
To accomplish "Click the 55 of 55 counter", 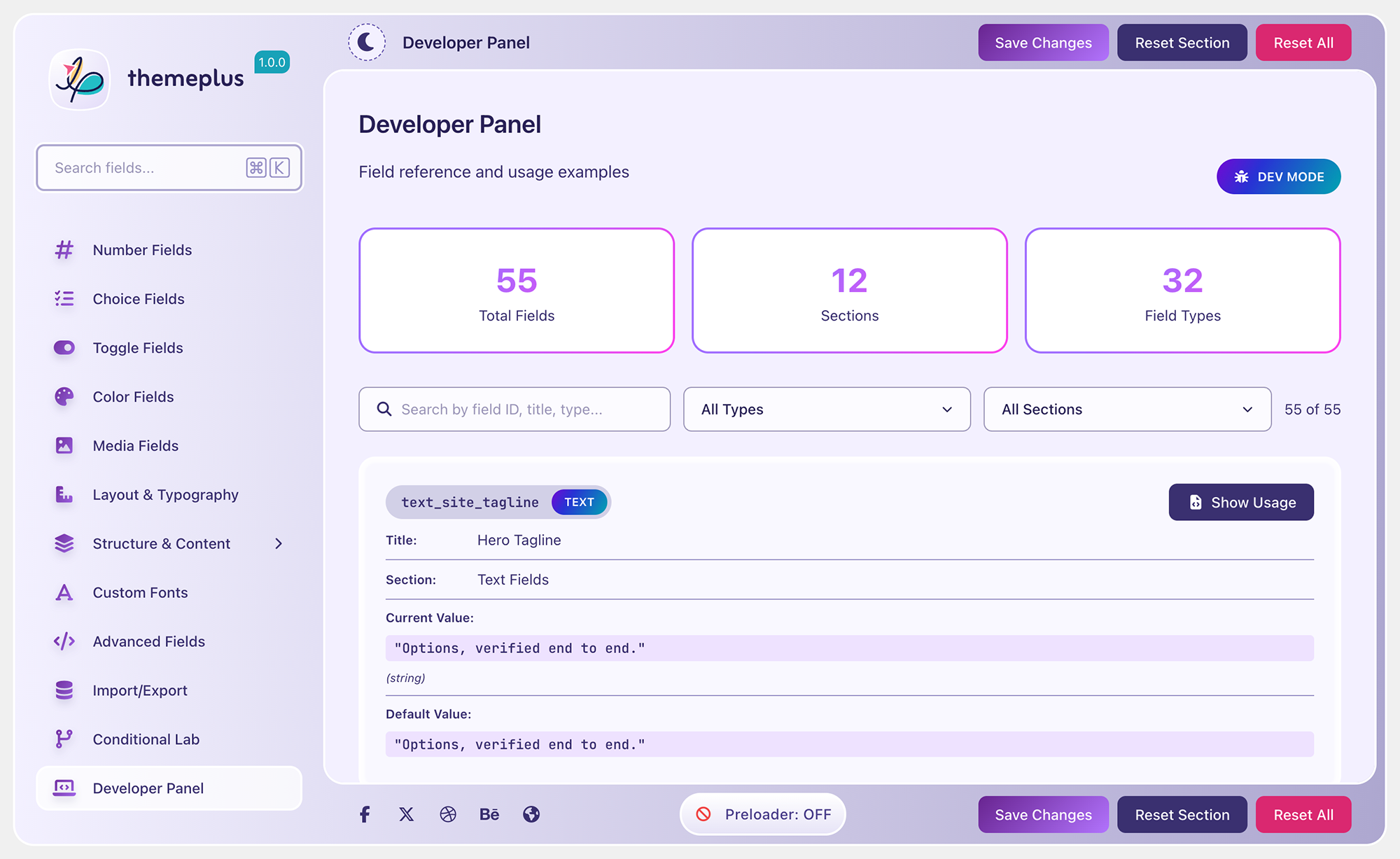I will (x=1312, y=410).
